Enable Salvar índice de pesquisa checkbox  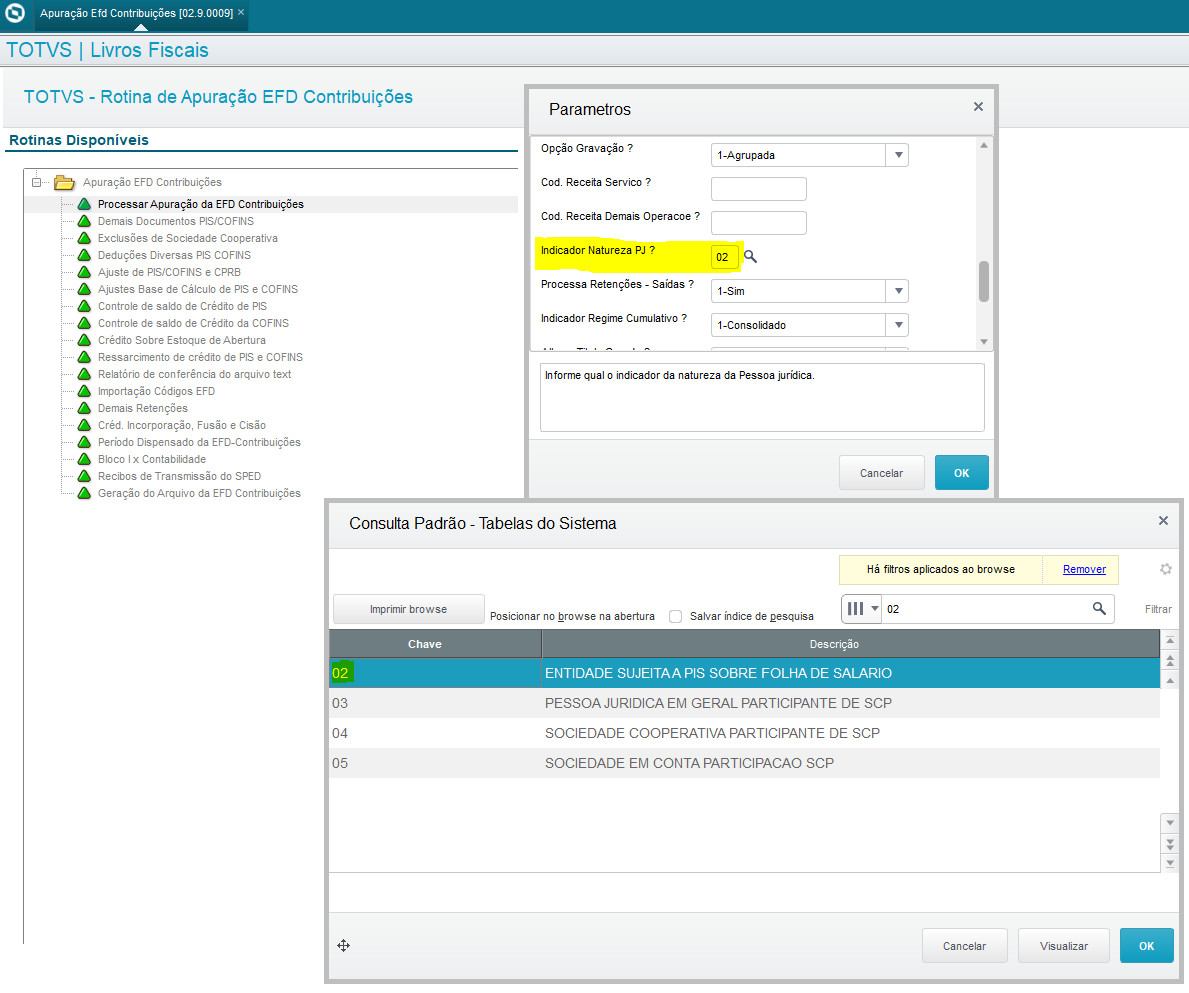676,616
